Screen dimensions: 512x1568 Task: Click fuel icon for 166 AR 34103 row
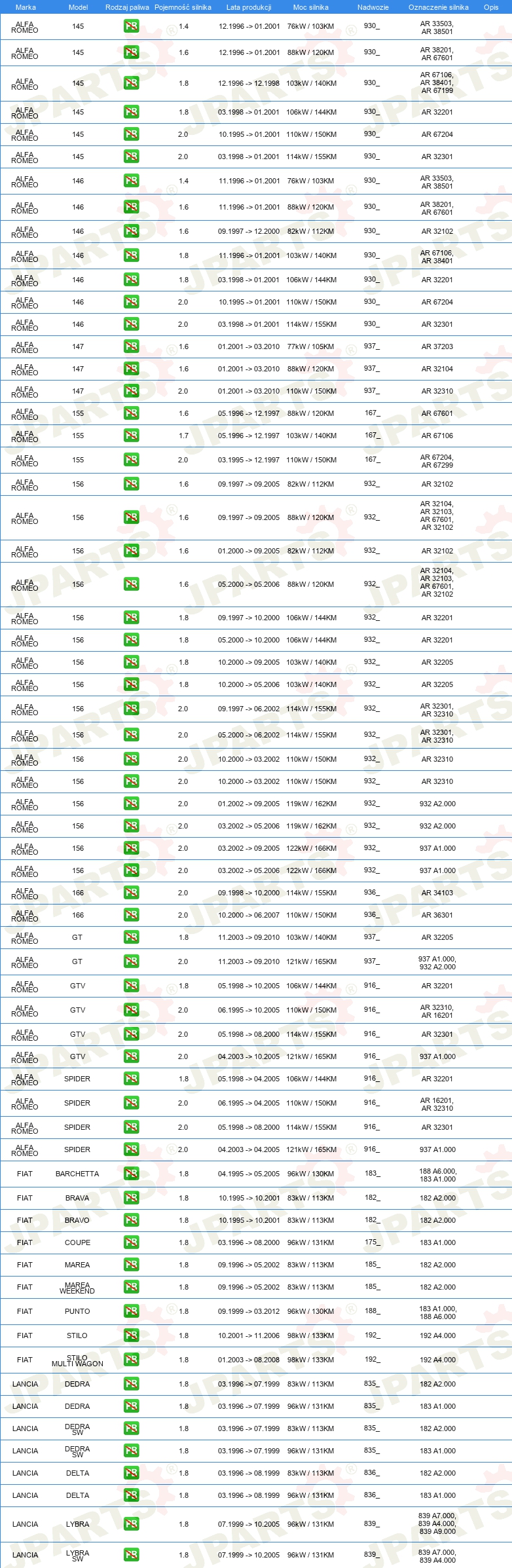[x=131, y=893]
